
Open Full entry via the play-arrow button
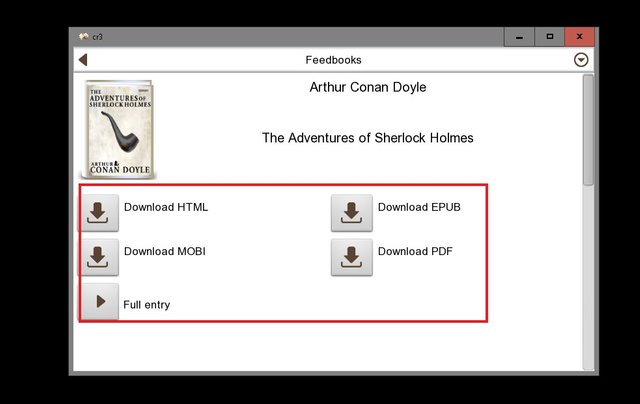(99, 302)
